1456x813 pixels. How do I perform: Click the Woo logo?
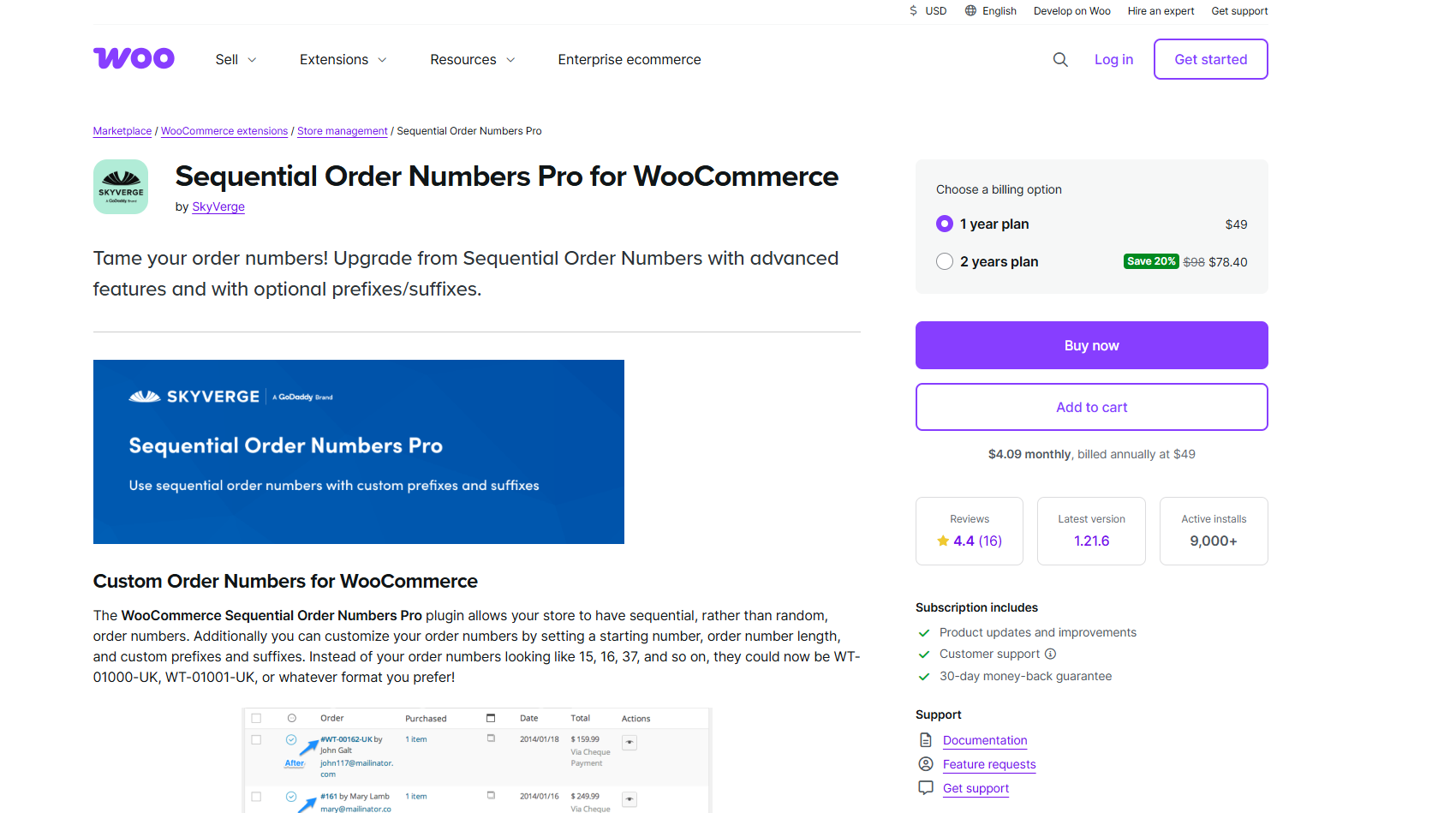pyautogui.click(x=134, y=58)
